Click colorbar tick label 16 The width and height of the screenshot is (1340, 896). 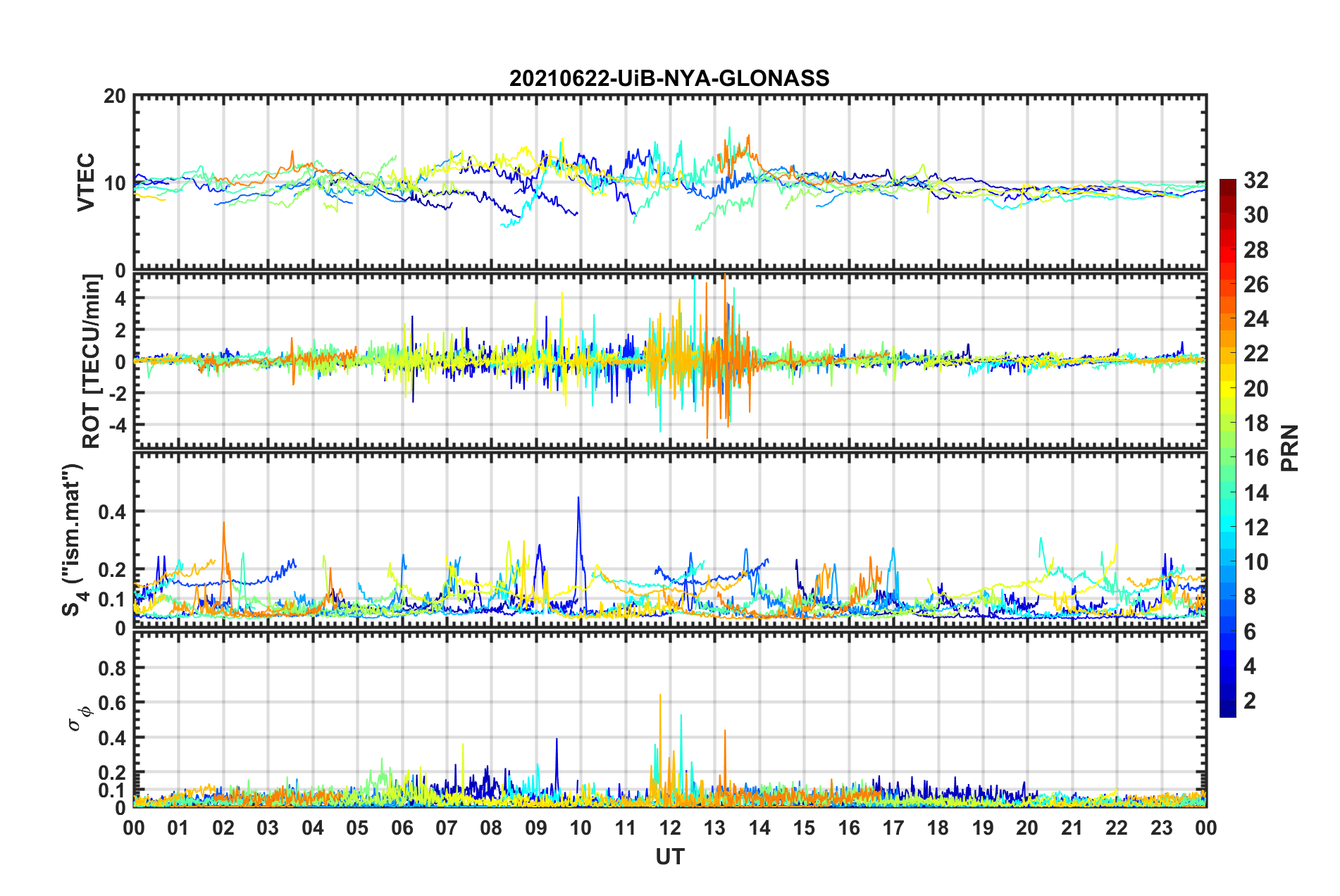click(x=1256, y=458)
